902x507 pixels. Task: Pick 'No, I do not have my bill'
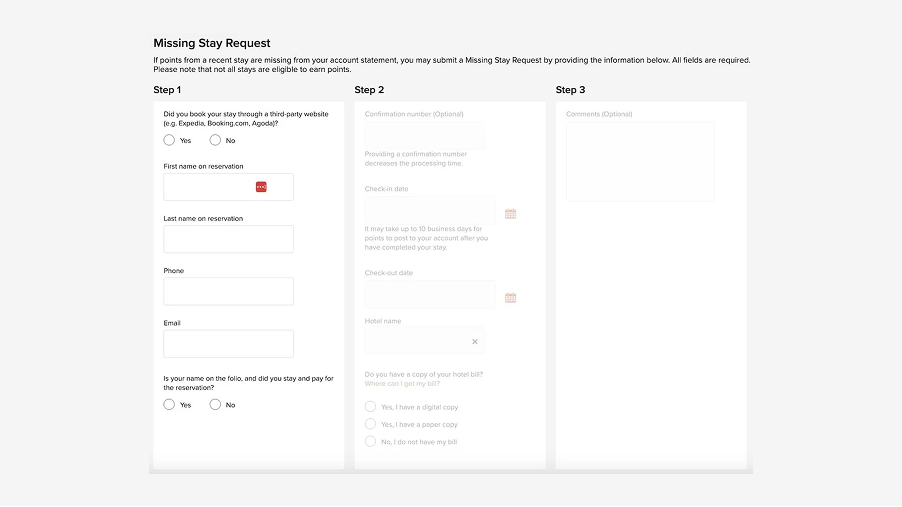pos(371,441)
